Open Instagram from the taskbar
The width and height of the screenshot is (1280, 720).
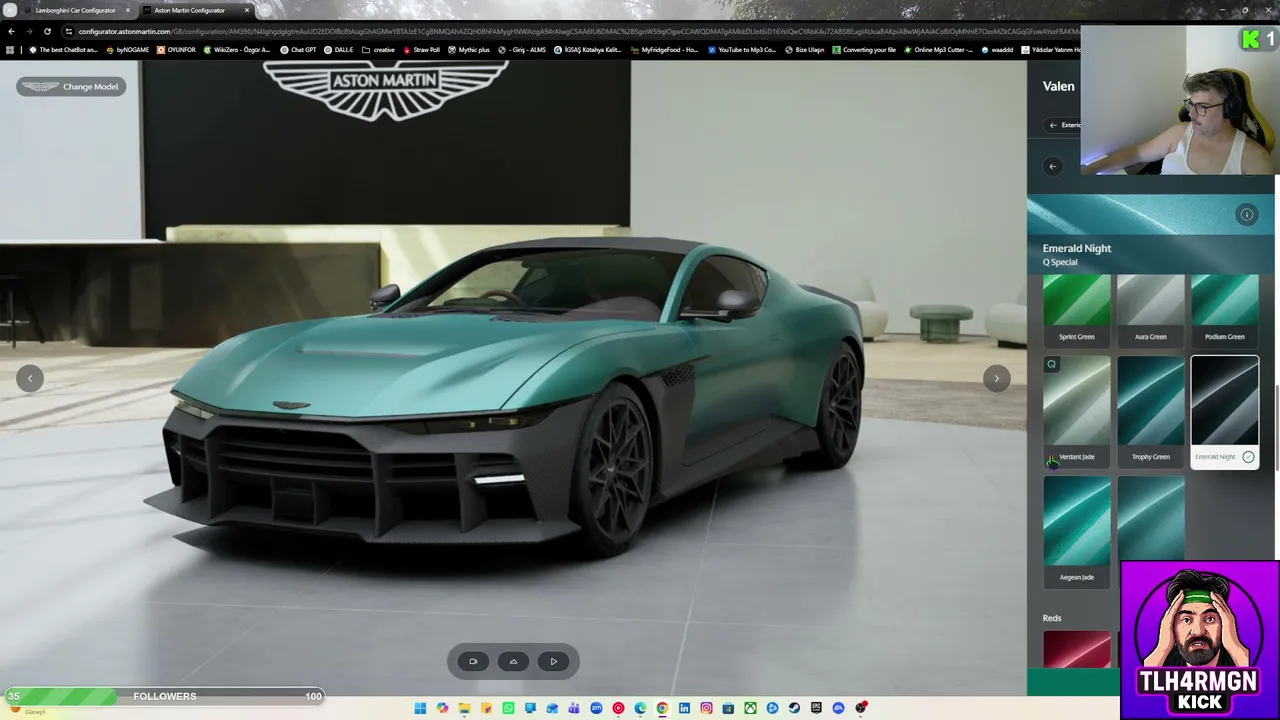pos(706,708)
